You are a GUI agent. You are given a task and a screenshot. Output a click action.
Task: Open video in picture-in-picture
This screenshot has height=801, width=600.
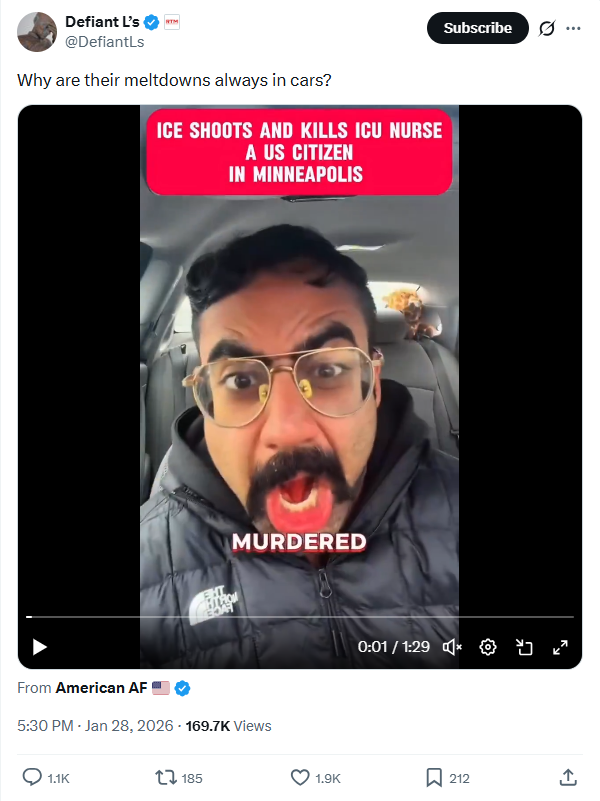click(524, 647)
